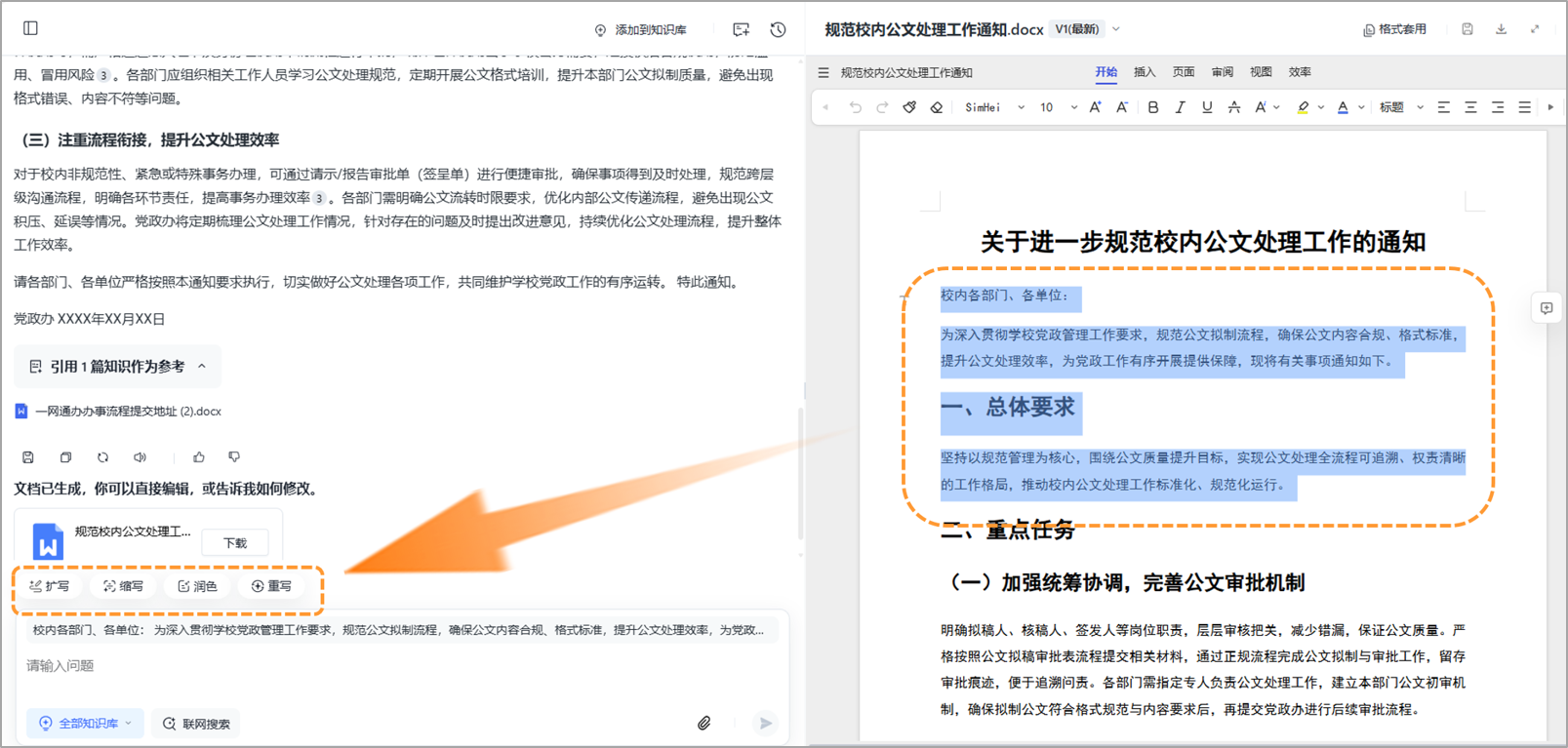
Task: Align text right
Action: pyautogui.click(x=1498, y=107)
